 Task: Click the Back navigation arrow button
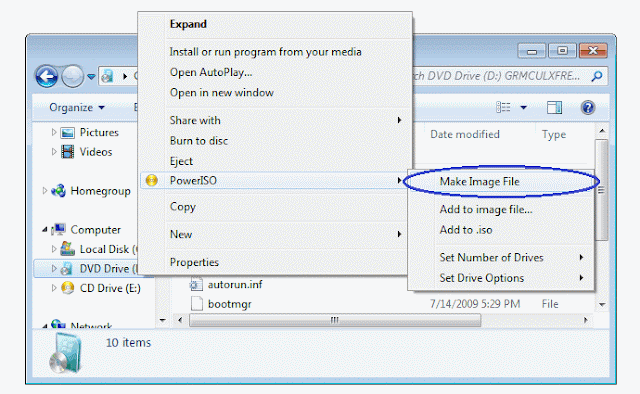(46, 76)
